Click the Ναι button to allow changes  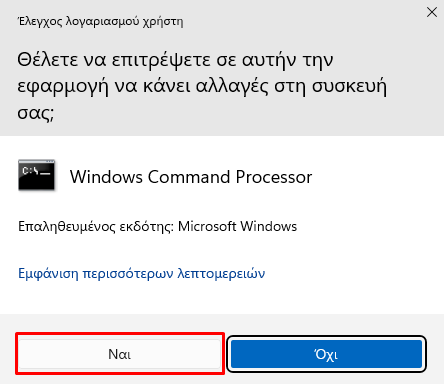point(120,354)
